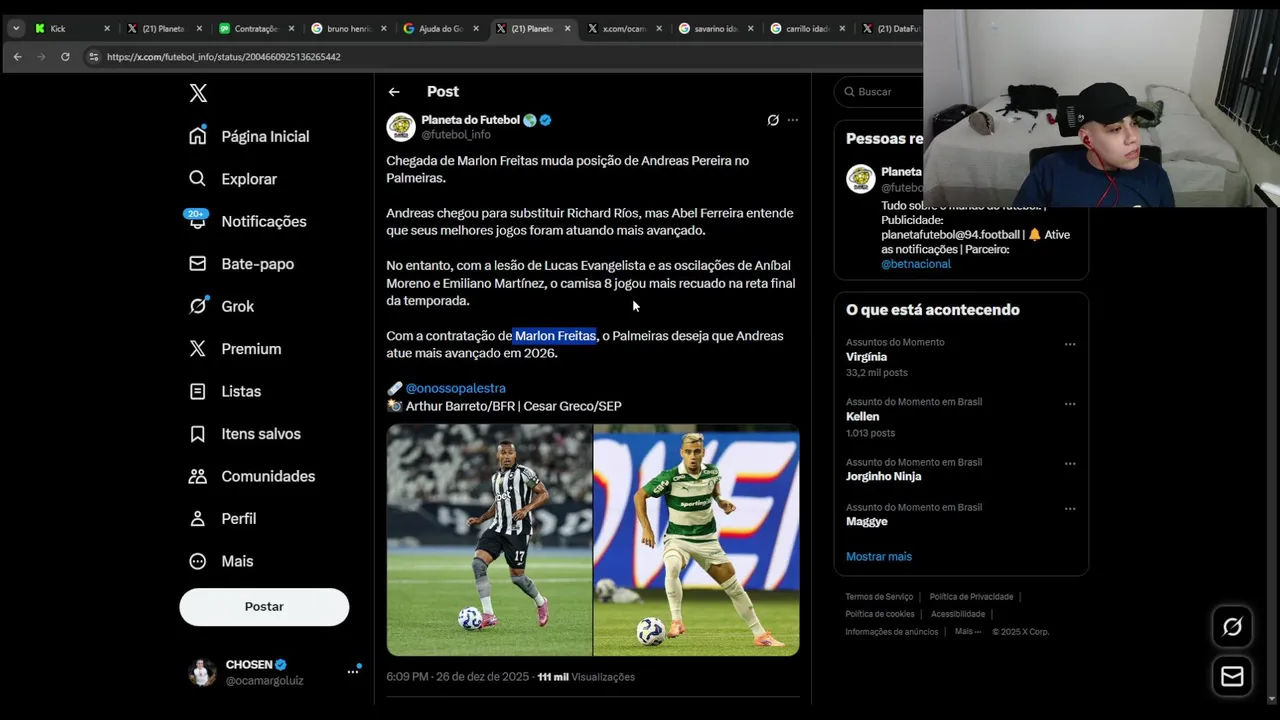The image size is (1280, 720).
Task: Click the Planeta do Futebol post avatar
Action: [401, 127]
